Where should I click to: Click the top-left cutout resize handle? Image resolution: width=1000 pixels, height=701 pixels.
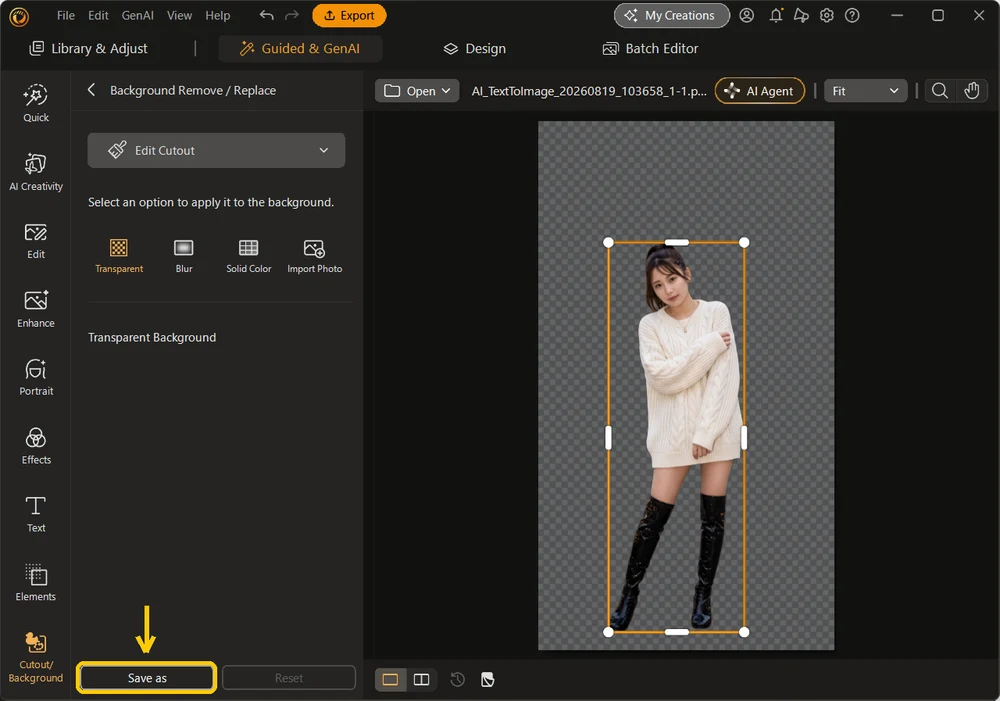click(x=608, y=242)
